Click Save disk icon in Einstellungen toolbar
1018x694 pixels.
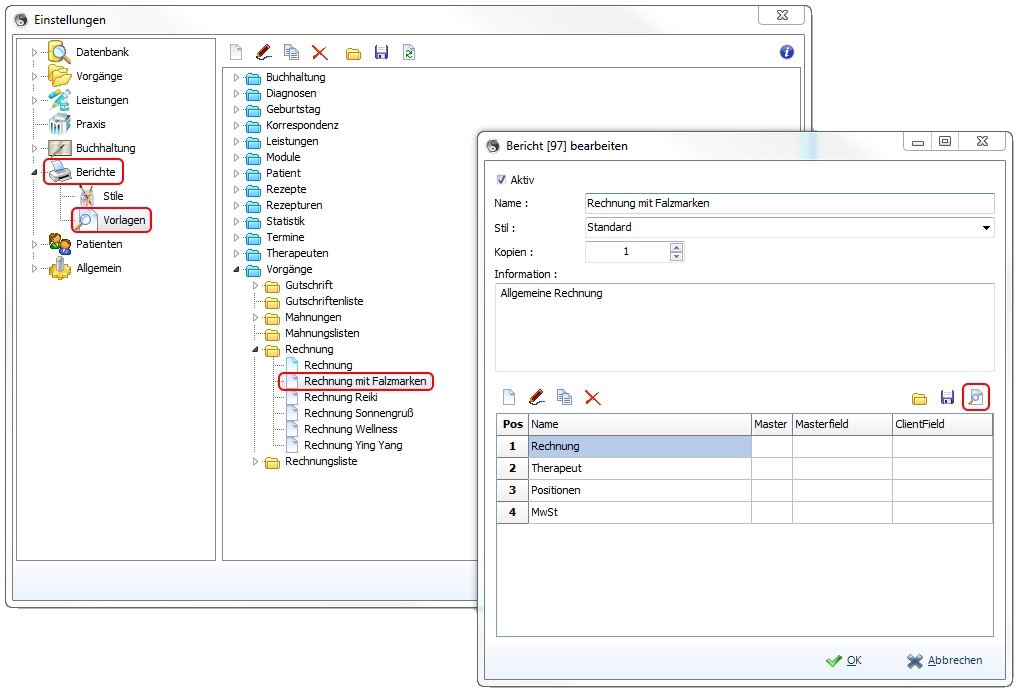point(381,52)
